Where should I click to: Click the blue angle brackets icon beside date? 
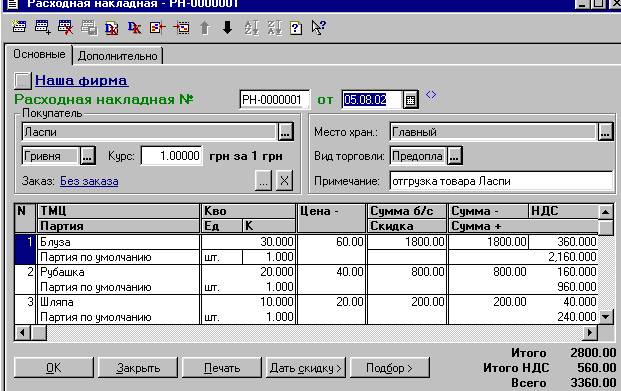click(431, 95)
